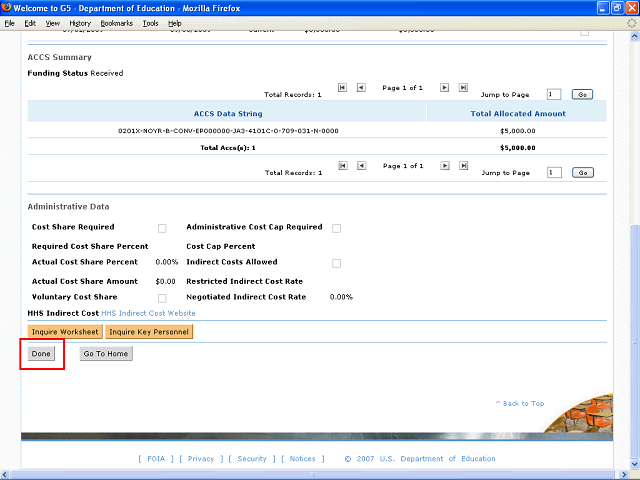Toggle Voluntary Cost Share checkbox
Image resolution: width=640 pixels, height=480 pixels.
click(x=162, y=298)
